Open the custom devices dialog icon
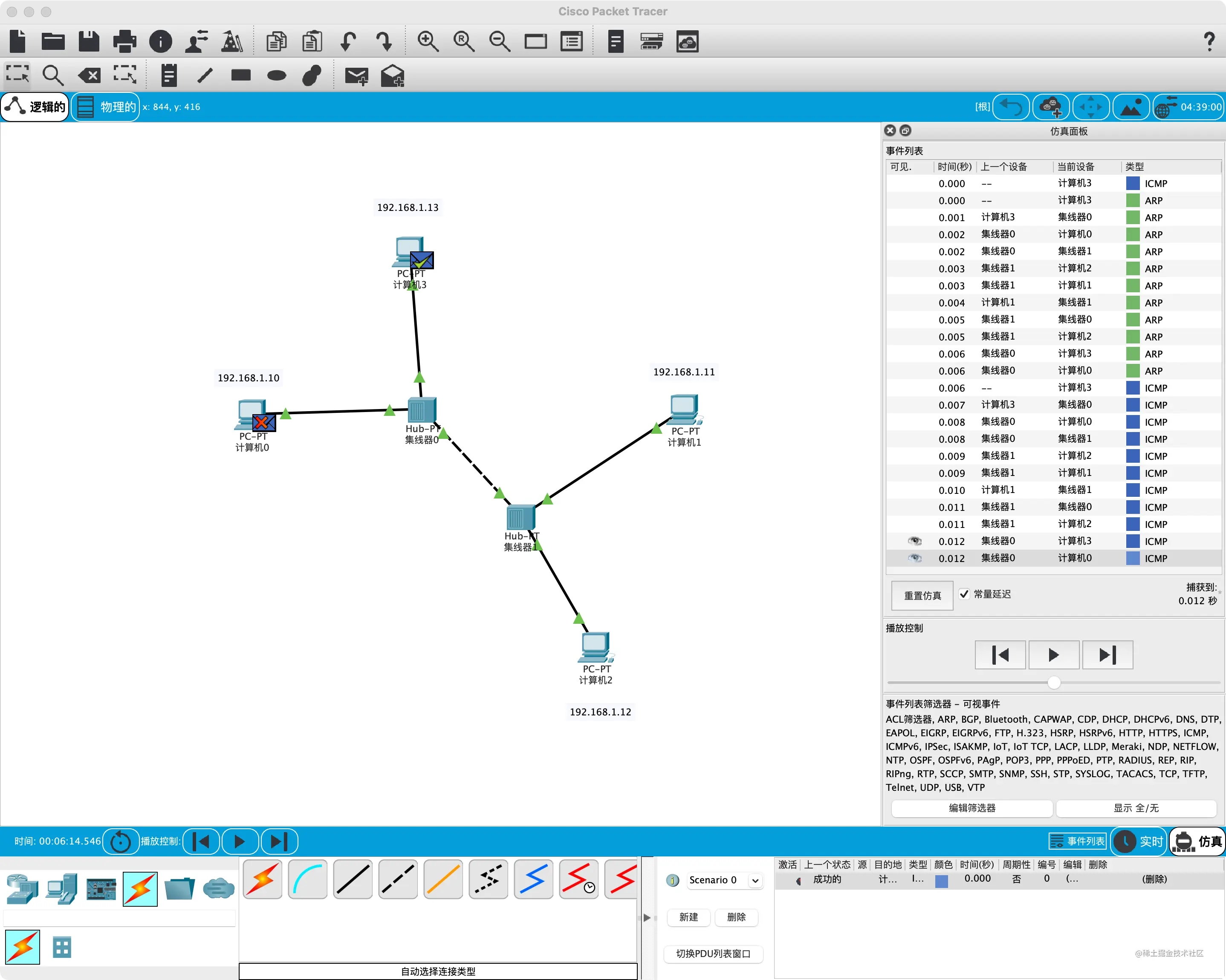This screenshot has width=1226, height=980. tap(572, 41)
